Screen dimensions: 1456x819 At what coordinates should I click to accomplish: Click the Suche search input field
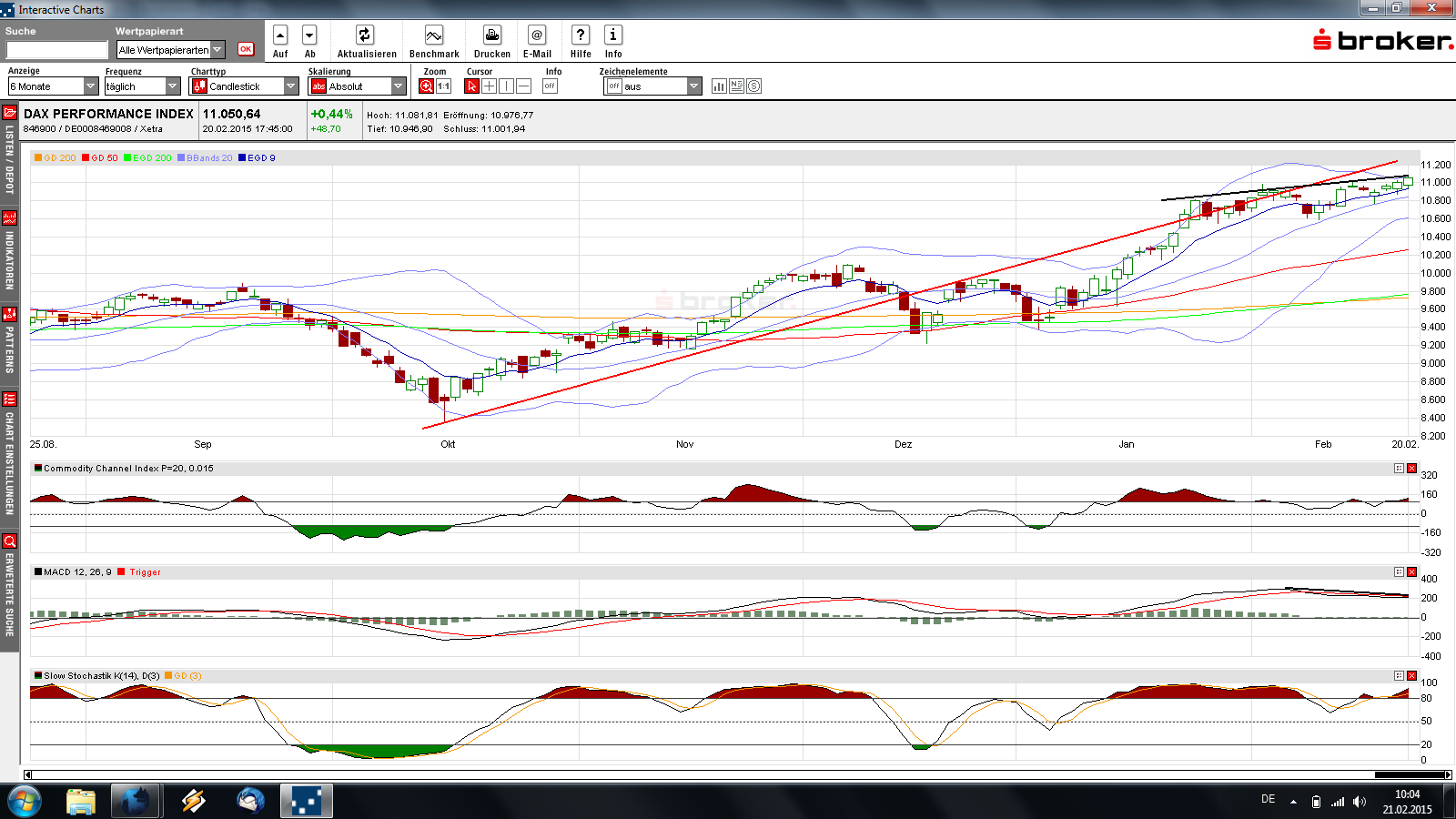click(x=56, y=50)
